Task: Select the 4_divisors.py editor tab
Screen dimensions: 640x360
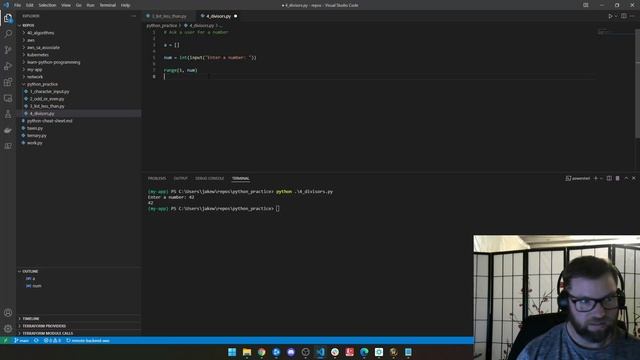Action: [x=218, y=16]
